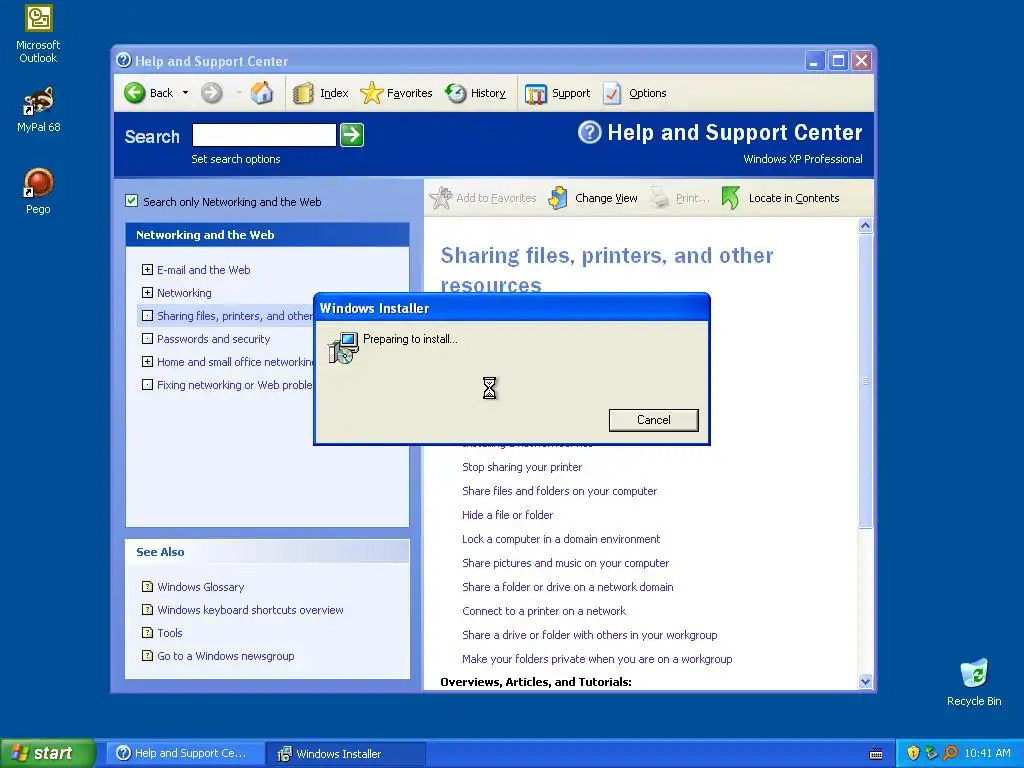Click the Windows Installer setup icon
The width and height of the screenshot is (1024, 768).
click(343, 347)
